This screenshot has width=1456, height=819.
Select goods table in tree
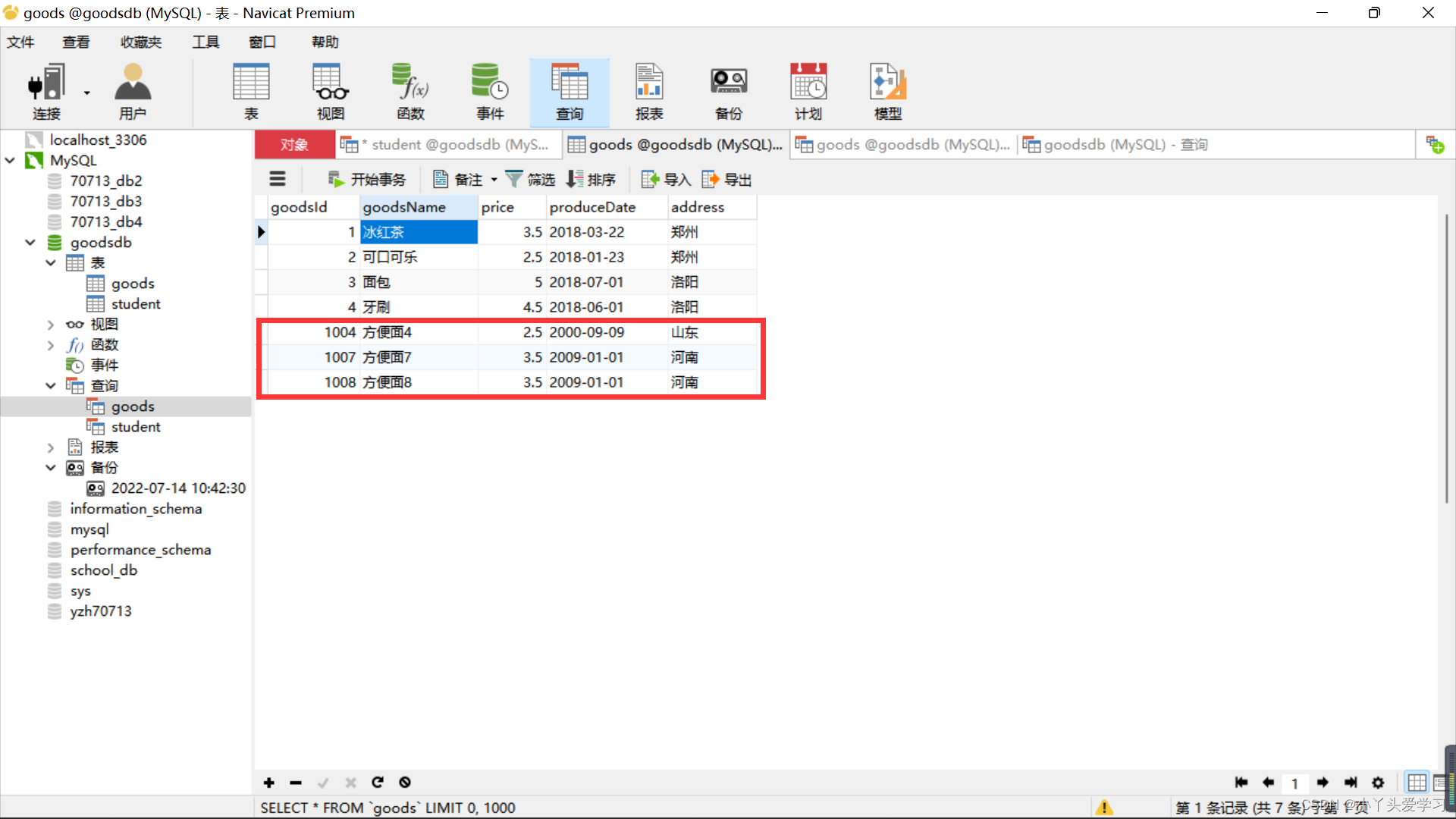pyautogui.click(x=133, y=284)
